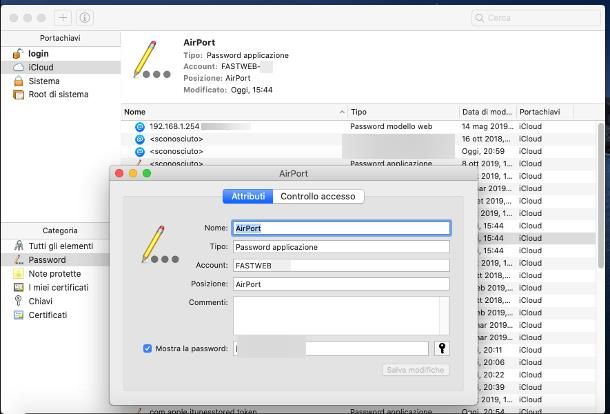
Task: Click the add (+) toolbar button
Action: coord(63,18)
